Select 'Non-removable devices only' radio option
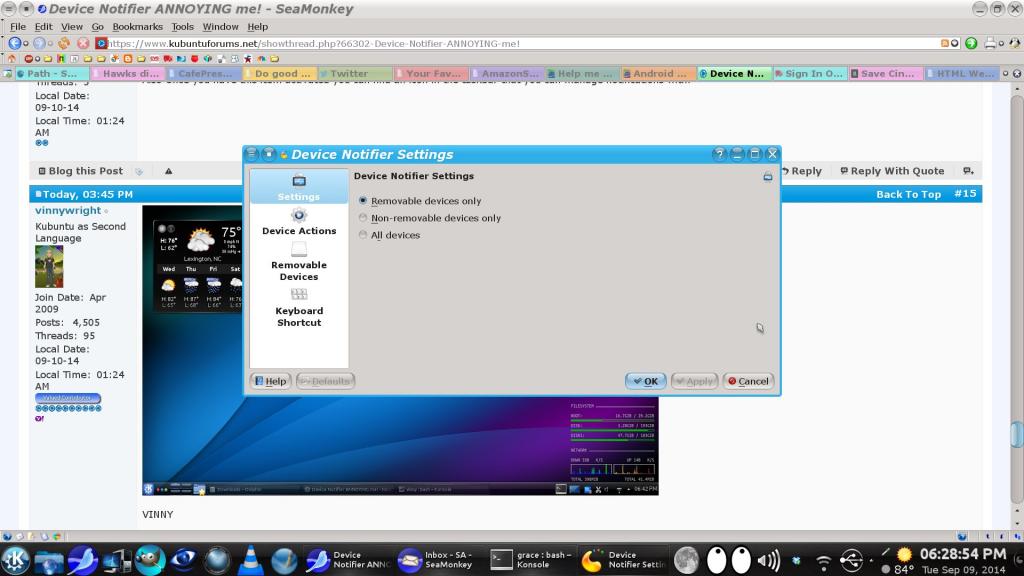Viewport: 1024px width, 576px height. click(x=363, y=218)
